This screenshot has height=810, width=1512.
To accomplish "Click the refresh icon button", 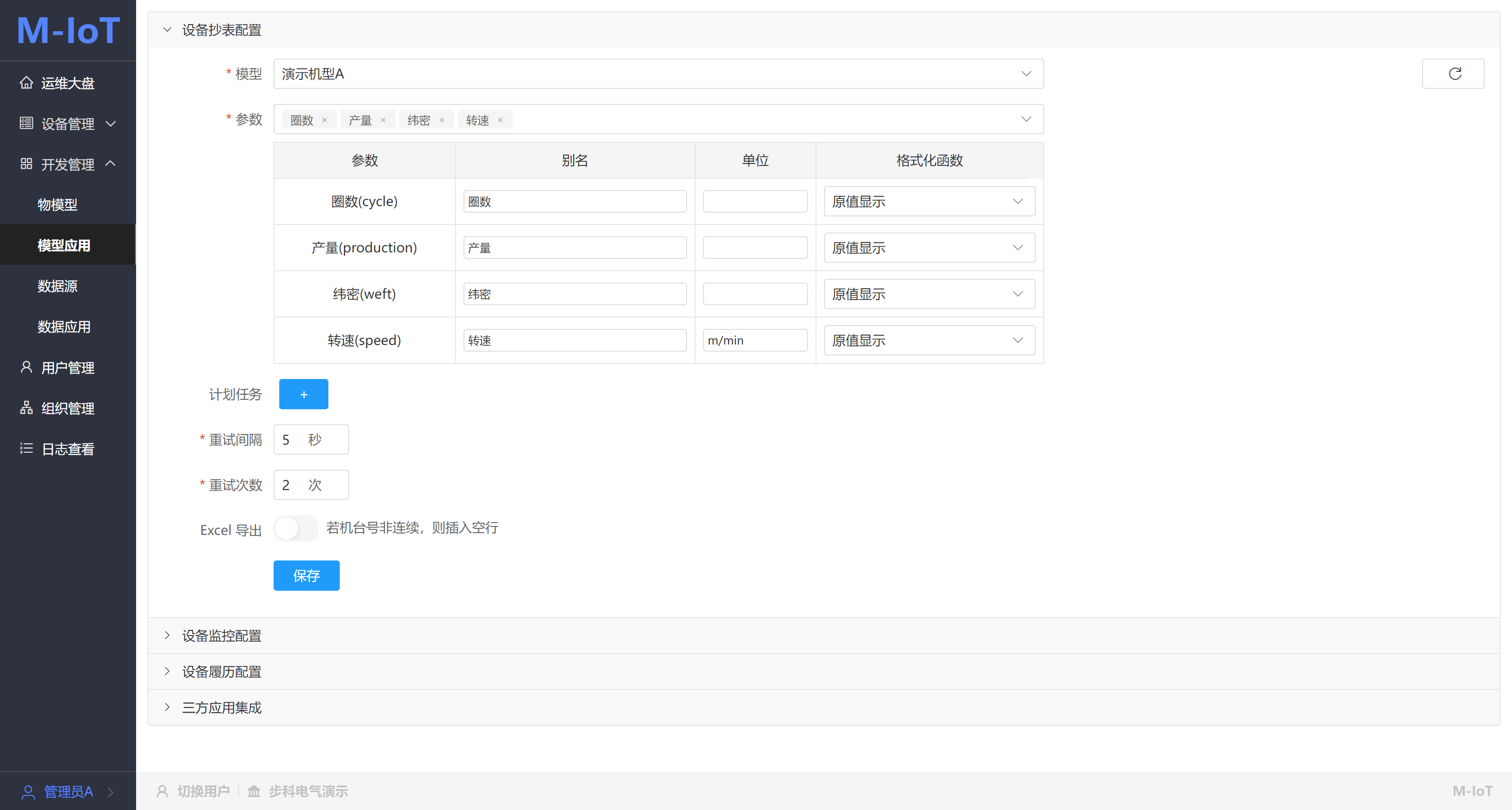I will click(x=1453, y=73).
